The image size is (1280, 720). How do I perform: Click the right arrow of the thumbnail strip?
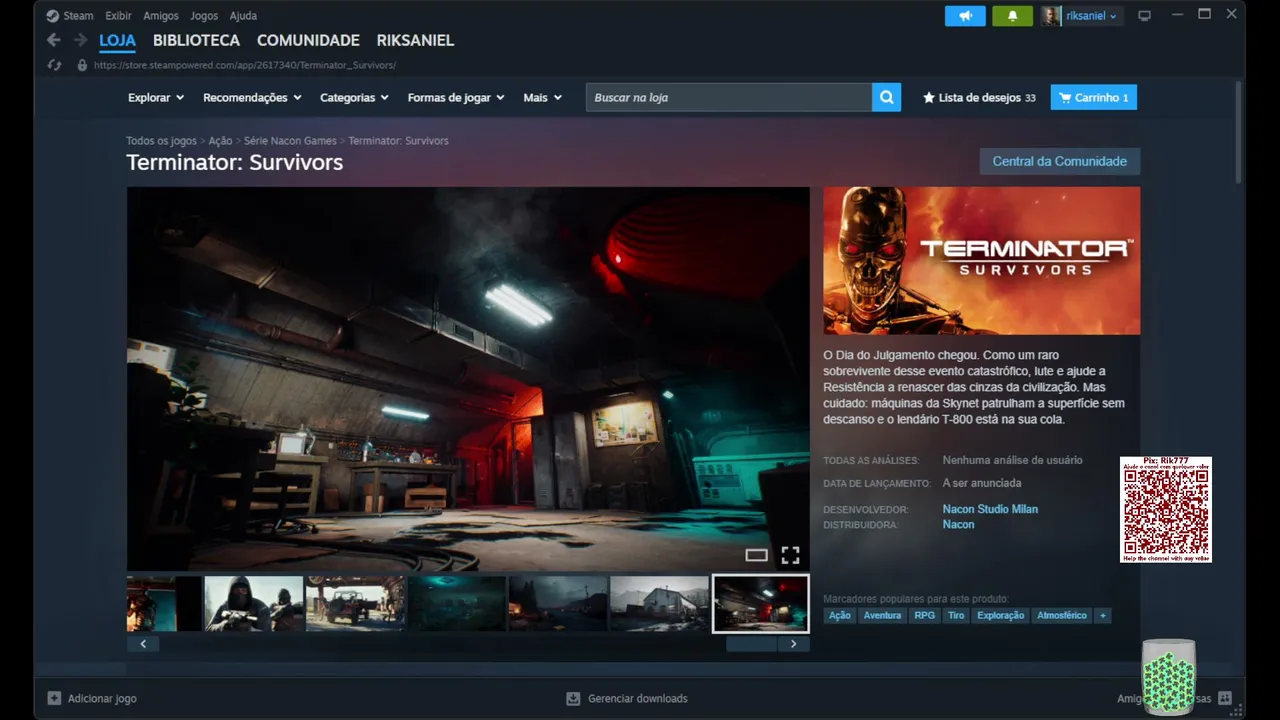coord(794,644)
